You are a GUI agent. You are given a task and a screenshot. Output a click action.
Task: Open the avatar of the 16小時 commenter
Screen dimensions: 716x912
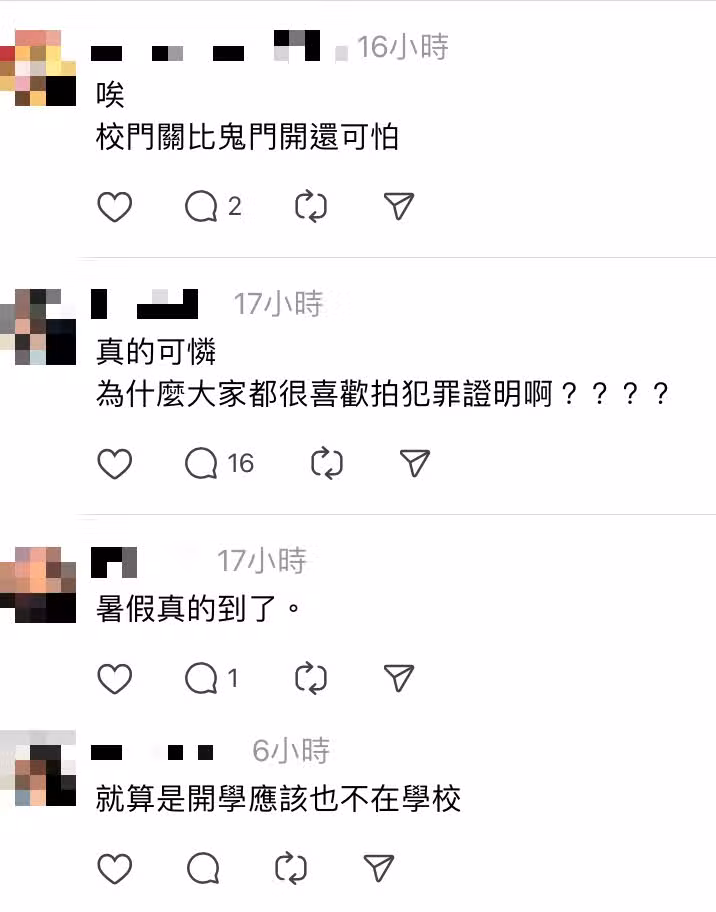[x=38, y=68]
